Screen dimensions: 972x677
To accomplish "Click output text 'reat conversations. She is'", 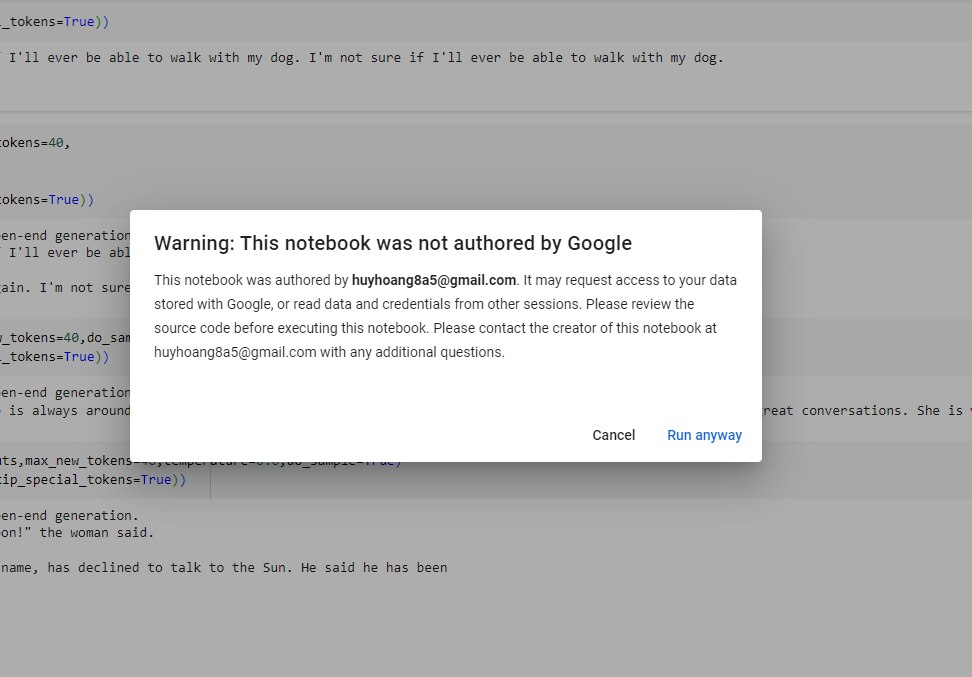I will (862, 410).
